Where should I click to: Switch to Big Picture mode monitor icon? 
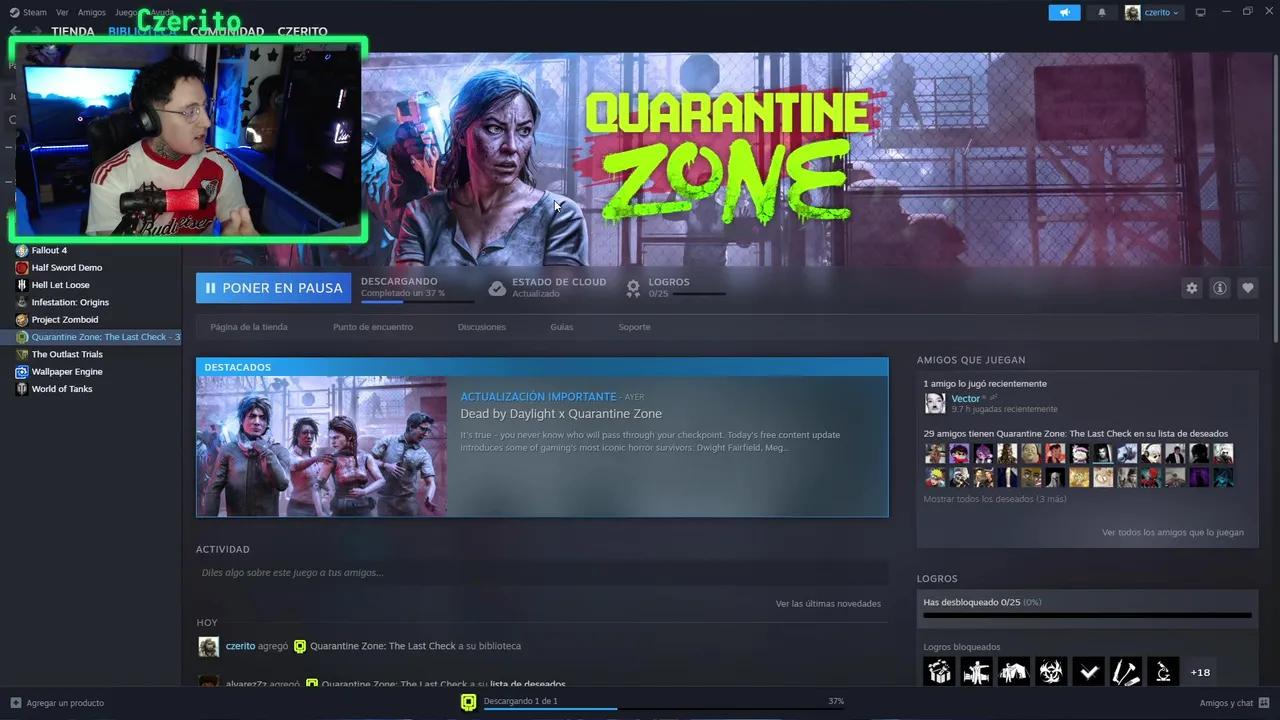(x=1200, y=12)
